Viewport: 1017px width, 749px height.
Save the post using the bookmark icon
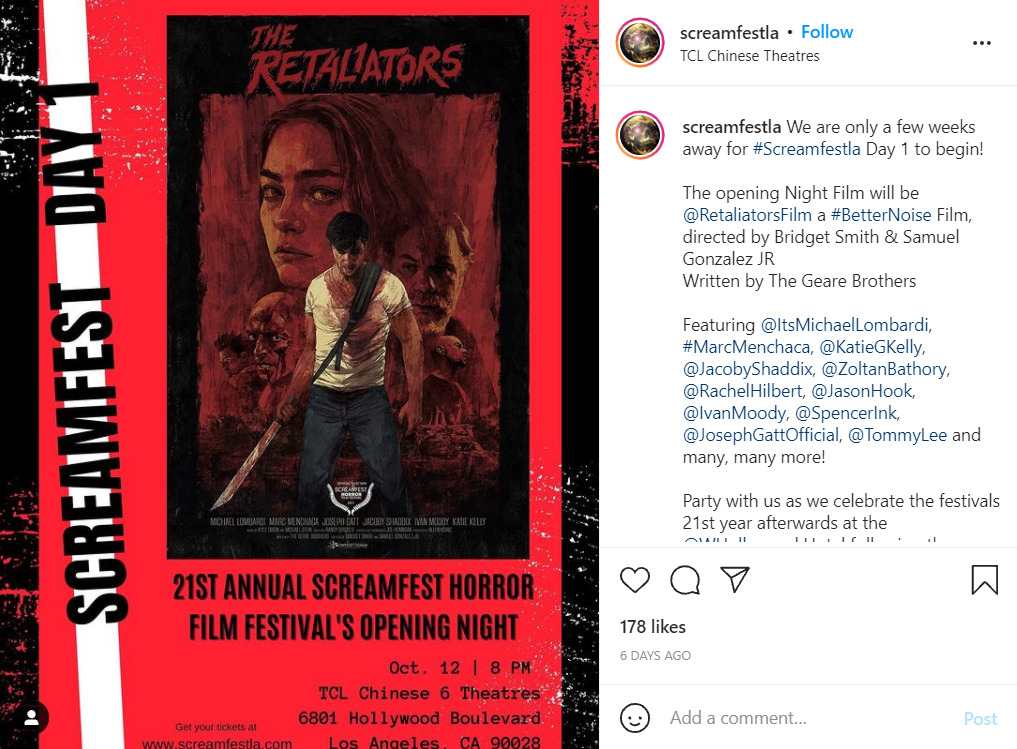(984, 579)
